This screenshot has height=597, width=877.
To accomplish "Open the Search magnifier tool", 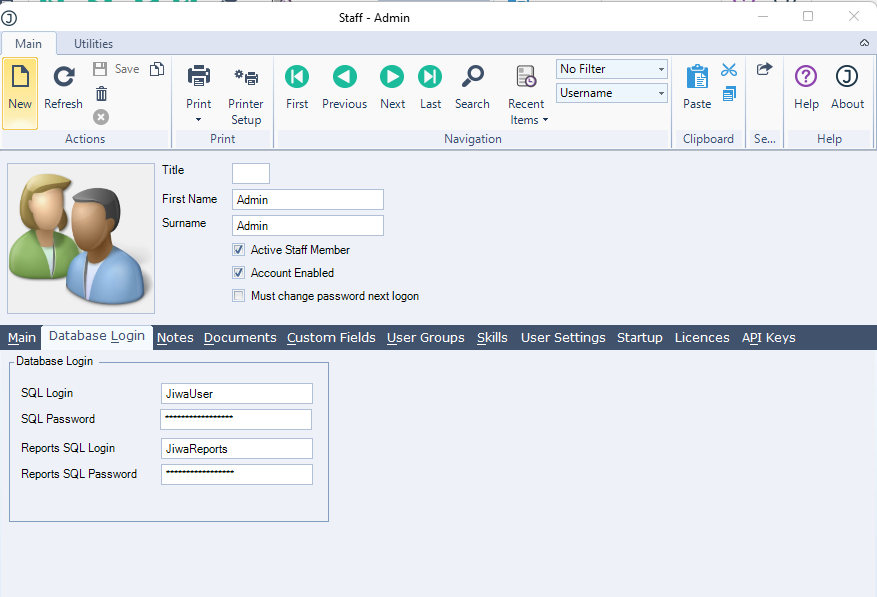I will click(x=472, y=77).
